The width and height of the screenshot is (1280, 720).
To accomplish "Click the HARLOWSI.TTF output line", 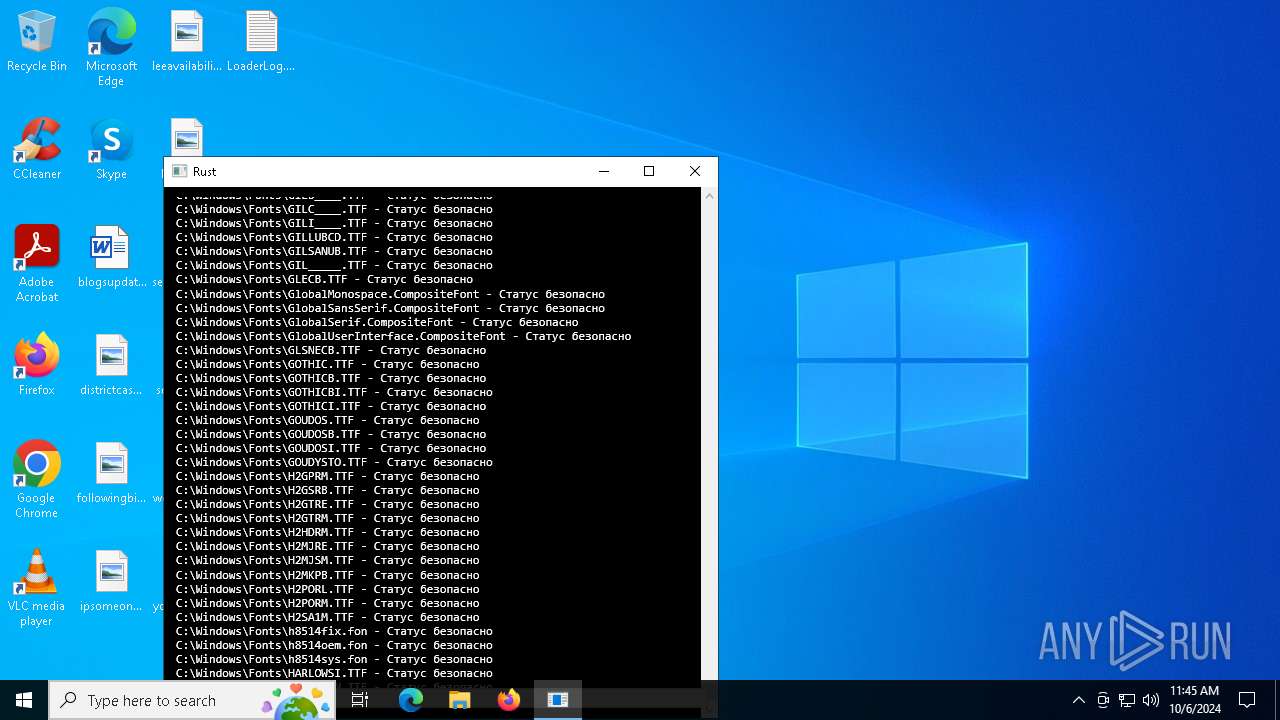I will coord(334,673).
